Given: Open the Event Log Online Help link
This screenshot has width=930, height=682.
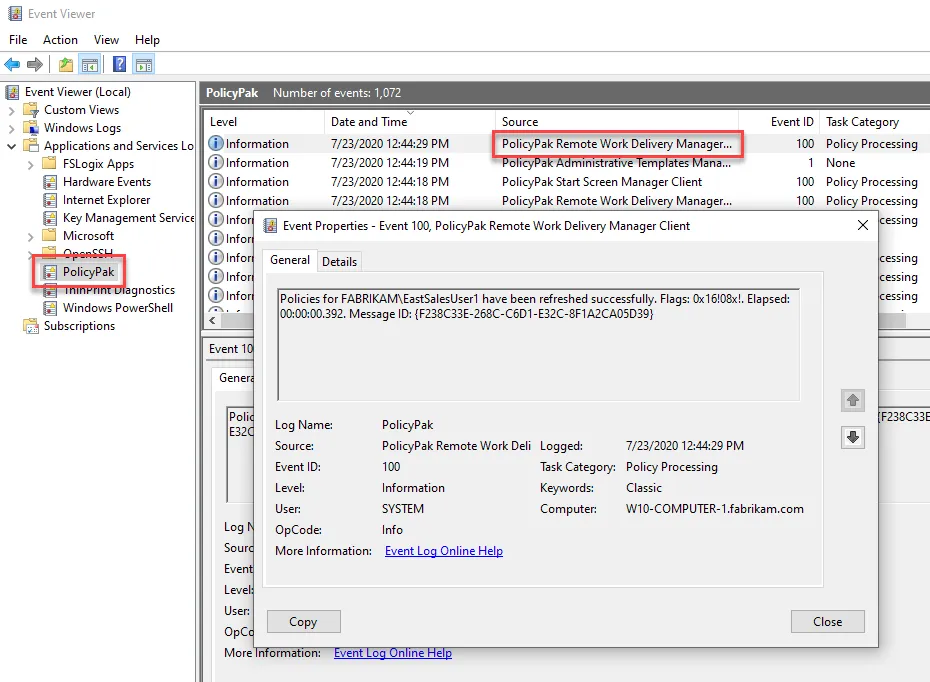Looking at the screenshot, I should pos(443,550).
